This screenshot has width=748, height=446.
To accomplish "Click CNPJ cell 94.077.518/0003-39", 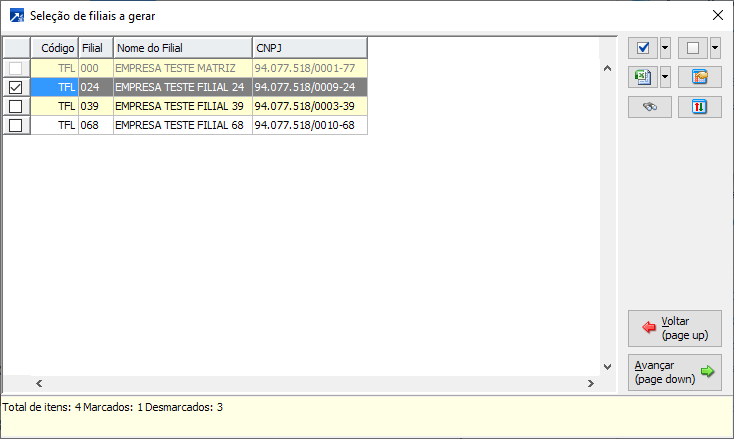I will pyautogui.click(x=310, y=106).
